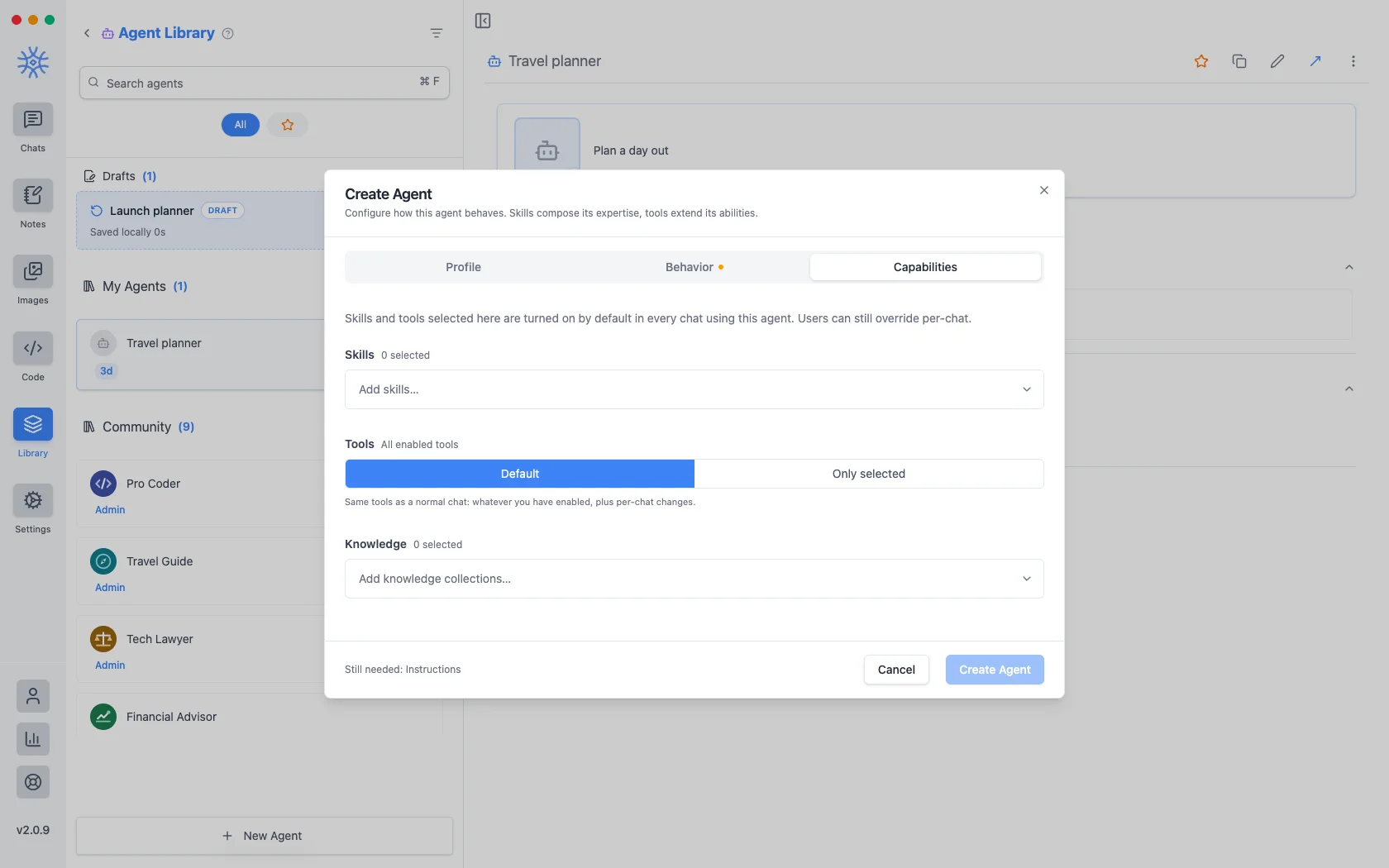Open the analytics bar chart icon
Image resolution: width=1389 pixels, height=868 pixels.
pos(33,739)
